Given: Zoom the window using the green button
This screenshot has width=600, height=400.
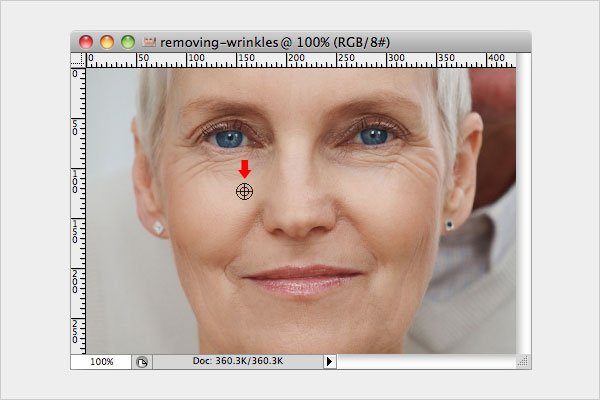Looking at the screenshot, I should 128,42.
